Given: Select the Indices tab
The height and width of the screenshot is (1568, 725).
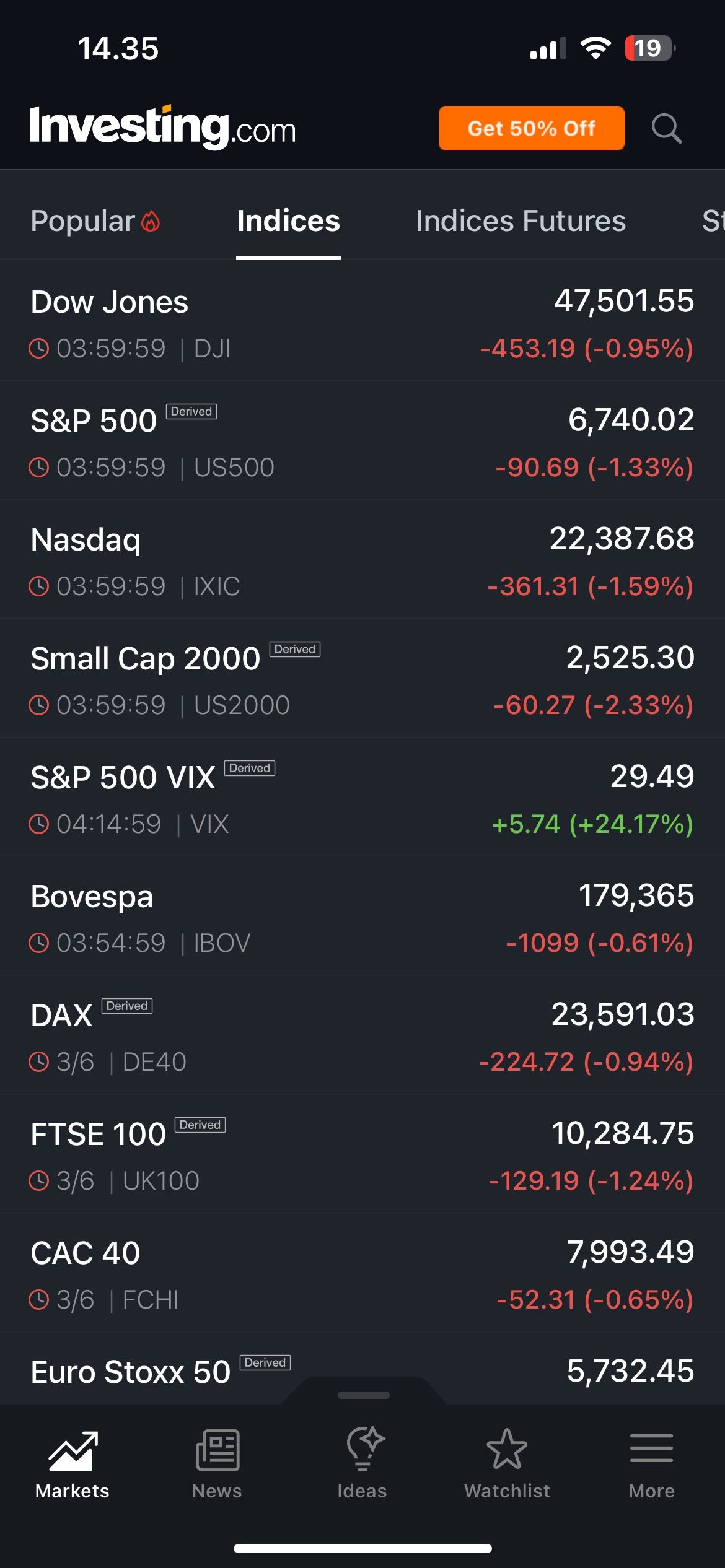Looking at the screenshot, I should pos(288,222).
